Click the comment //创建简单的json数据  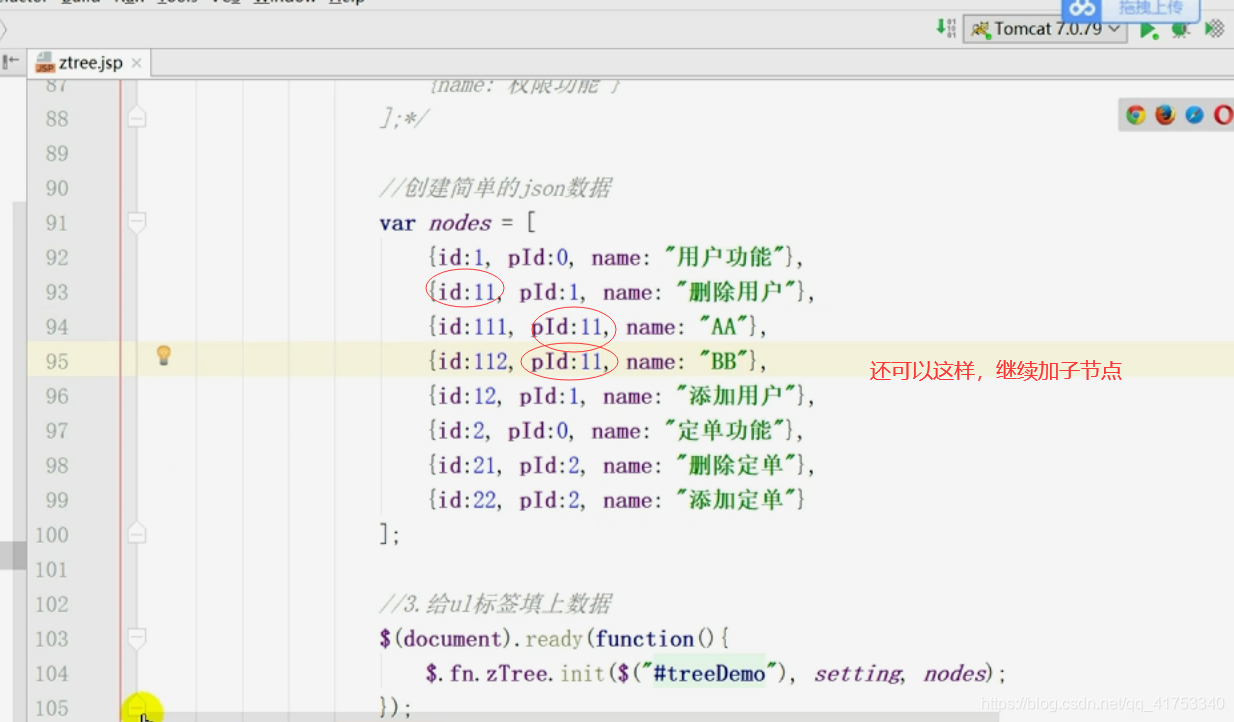pyautogui.click(x=495, y=188)
